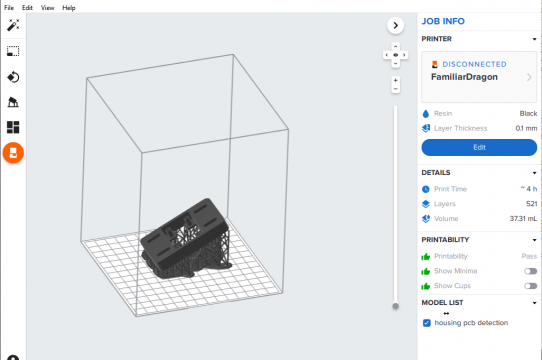This screenshot has height=360, width=542.
Task: Uncheck the housing pcb detection checkbox
Action: [x=427, y=323]
